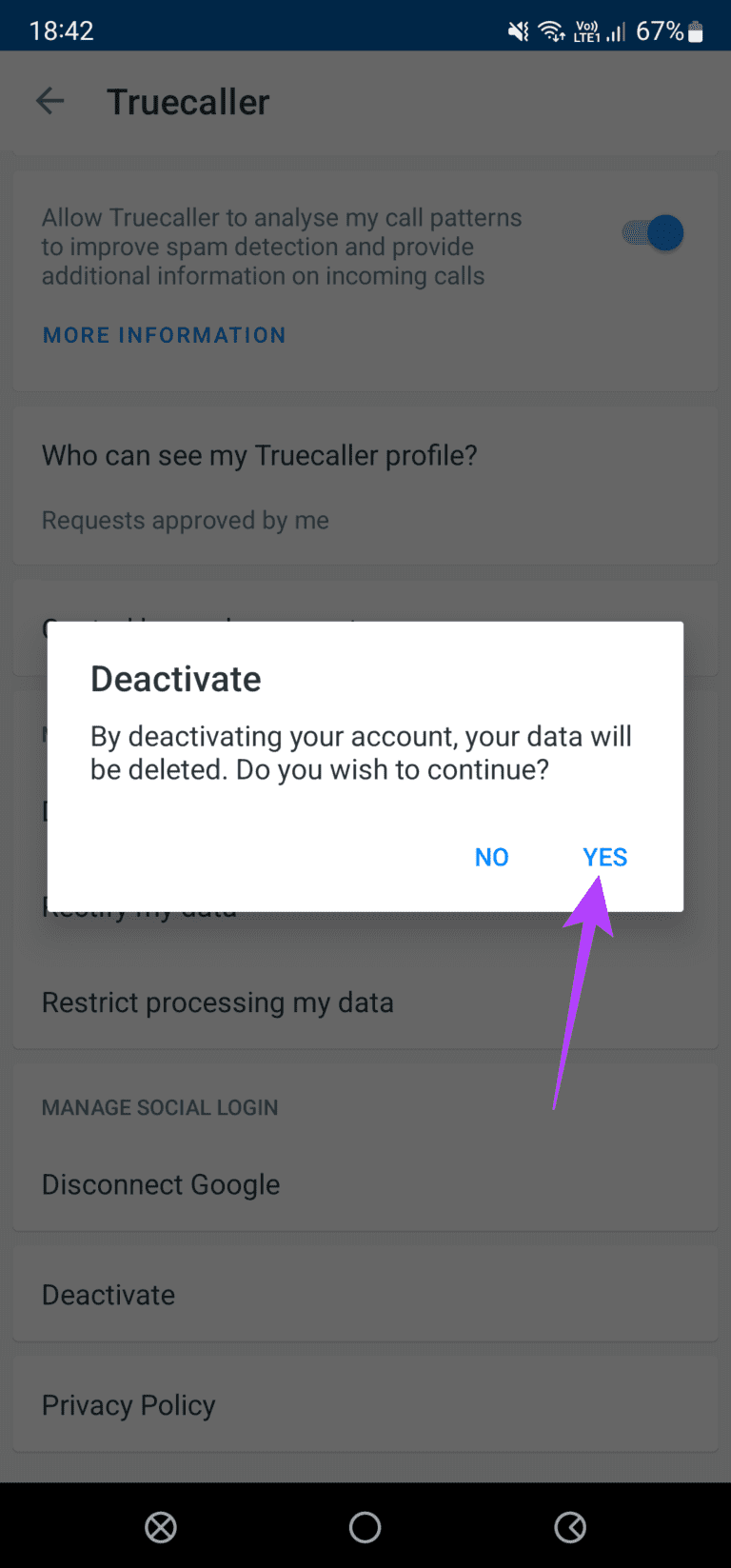Open the Privacy Policy entry

(128, 1404)
